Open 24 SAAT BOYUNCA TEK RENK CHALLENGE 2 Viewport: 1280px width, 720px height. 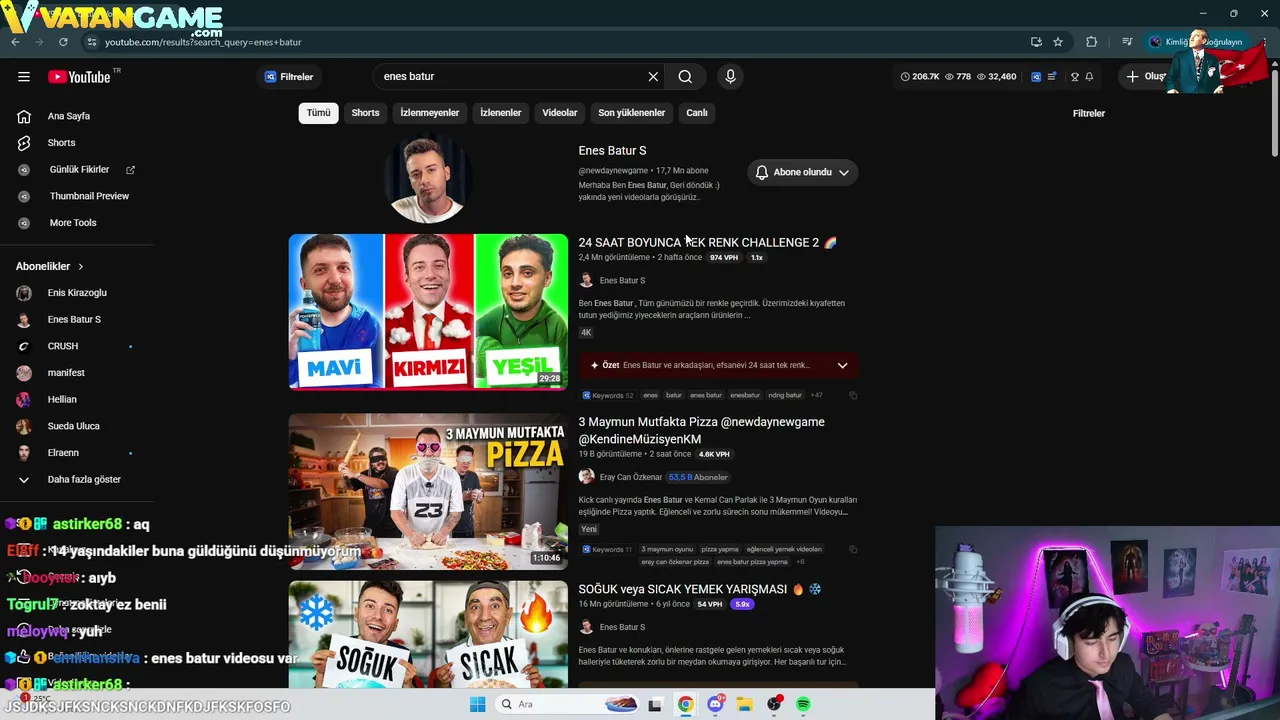[707, 243]
